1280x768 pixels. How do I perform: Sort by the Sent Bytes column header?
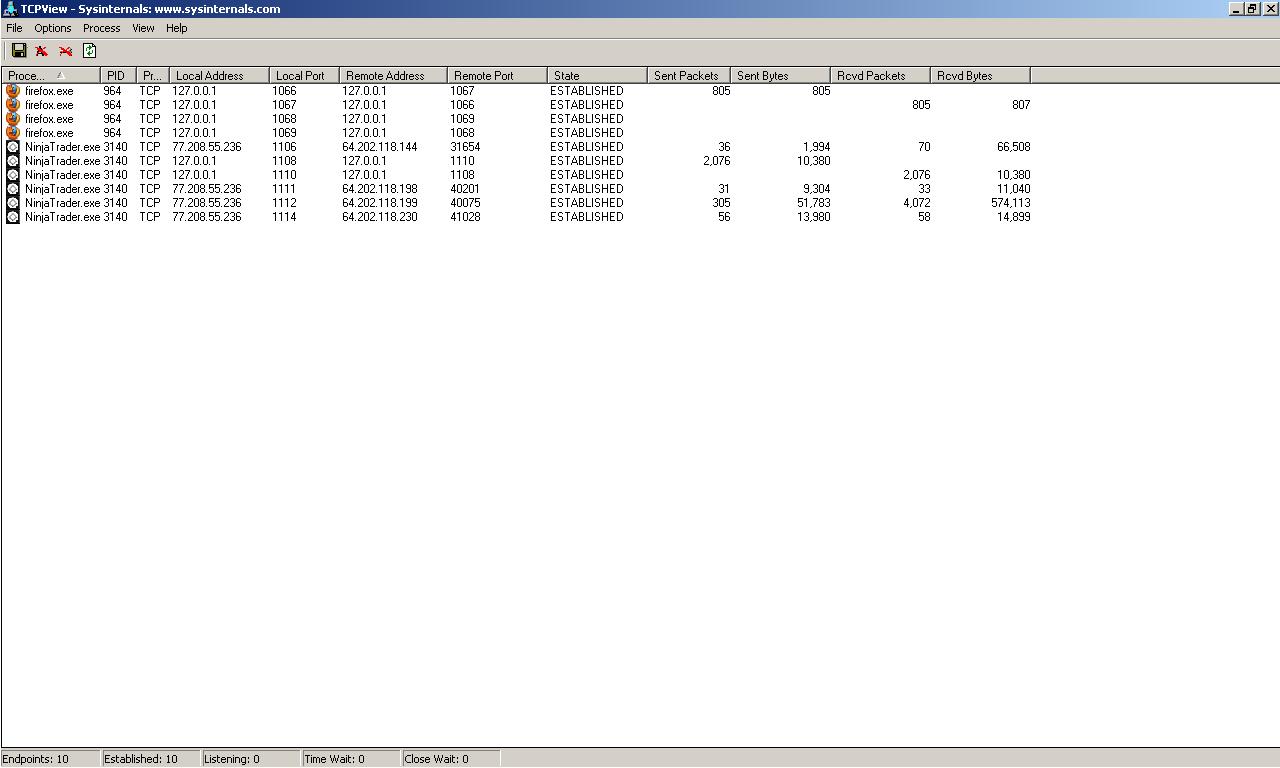pyautogui.click(x=781, y=76)
